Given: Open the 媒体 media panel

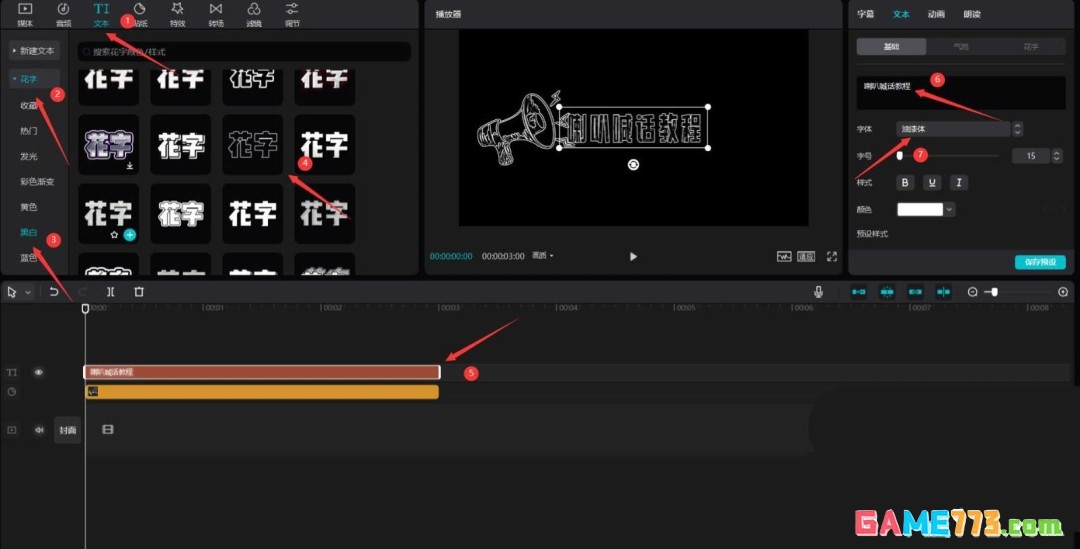Looking at the screenshot, I should pos(25,14).
